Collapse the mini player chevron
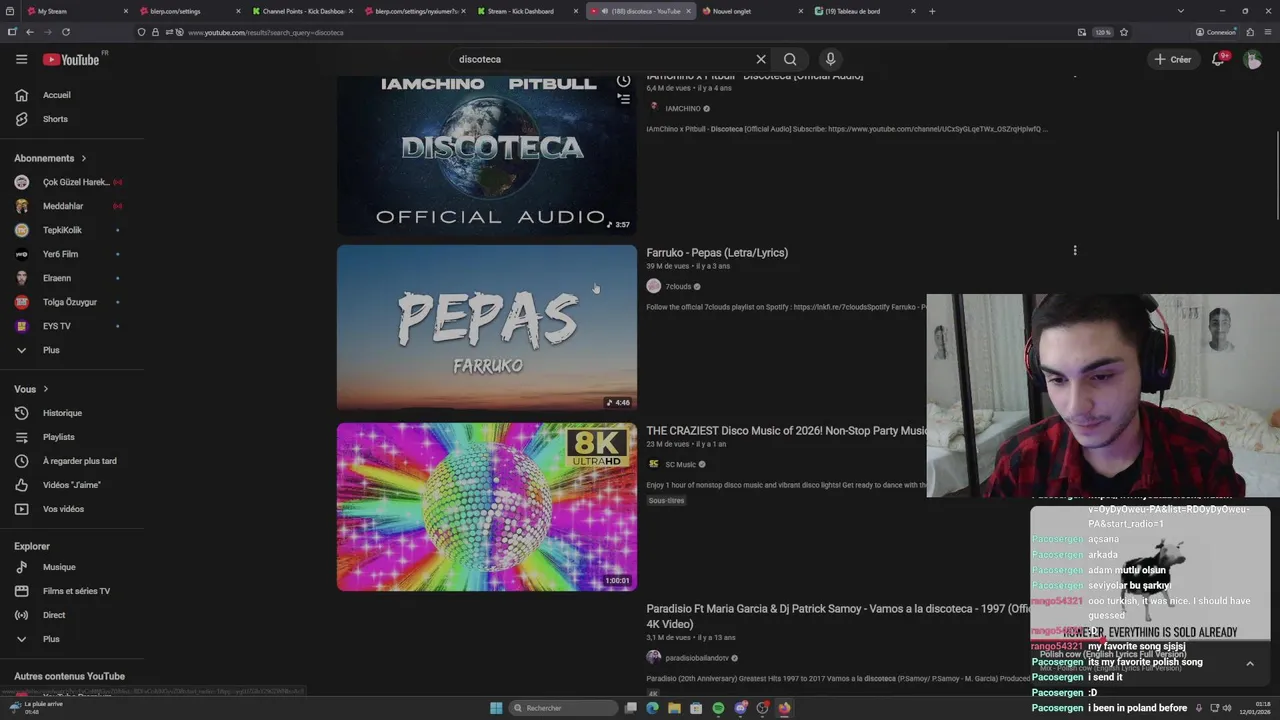The image size is (1280, 720). [x=1250, y=663]
